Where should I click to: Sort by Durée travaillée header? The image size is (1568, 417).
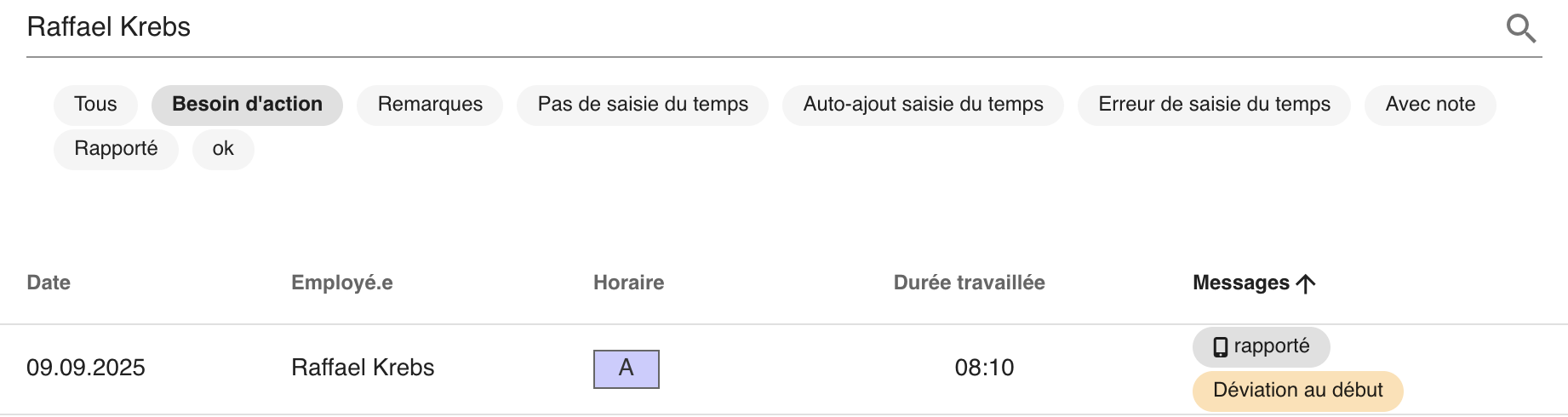[x=969, y=283]
